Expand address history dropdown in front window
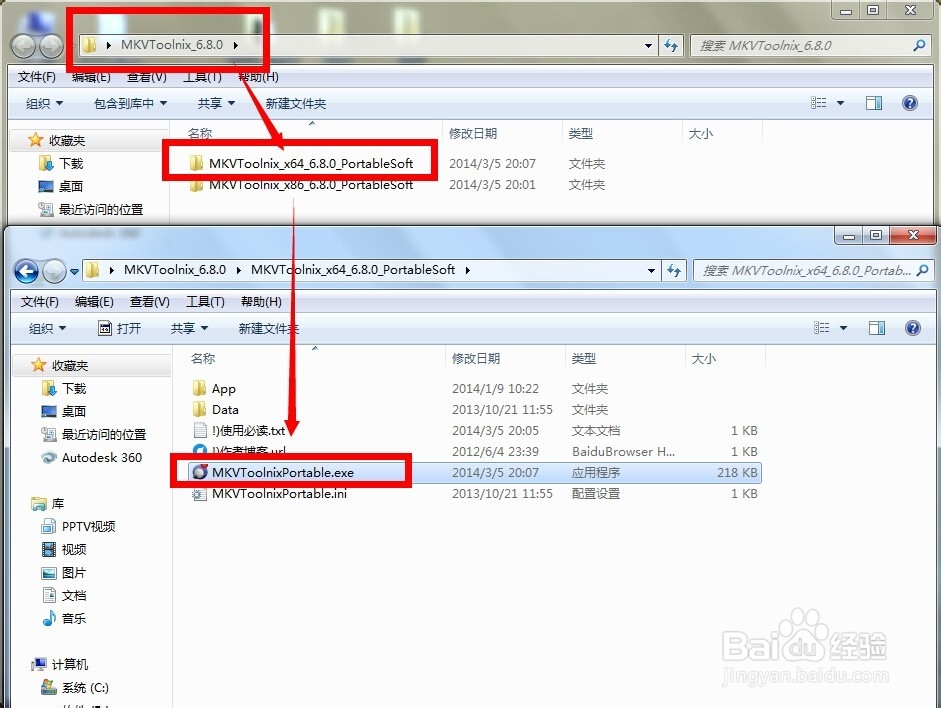Screen dimensions: 941x708 click(651, 271)
